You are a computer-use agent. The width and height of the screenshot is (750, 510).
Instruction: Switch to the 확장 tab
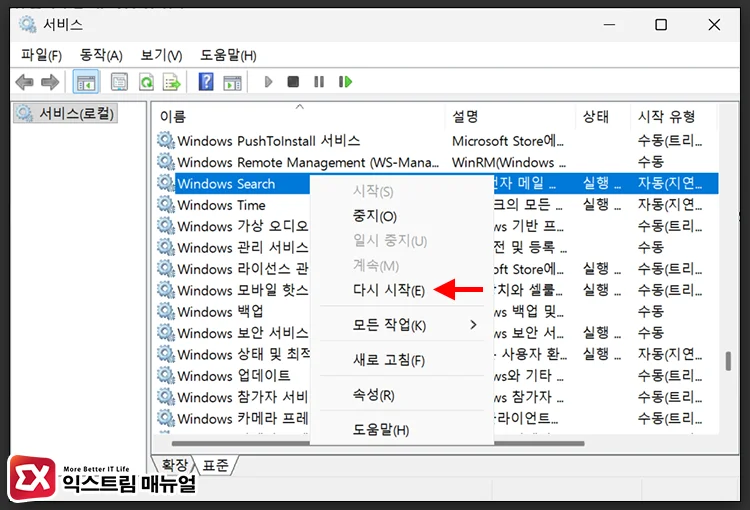pos(175,465)
